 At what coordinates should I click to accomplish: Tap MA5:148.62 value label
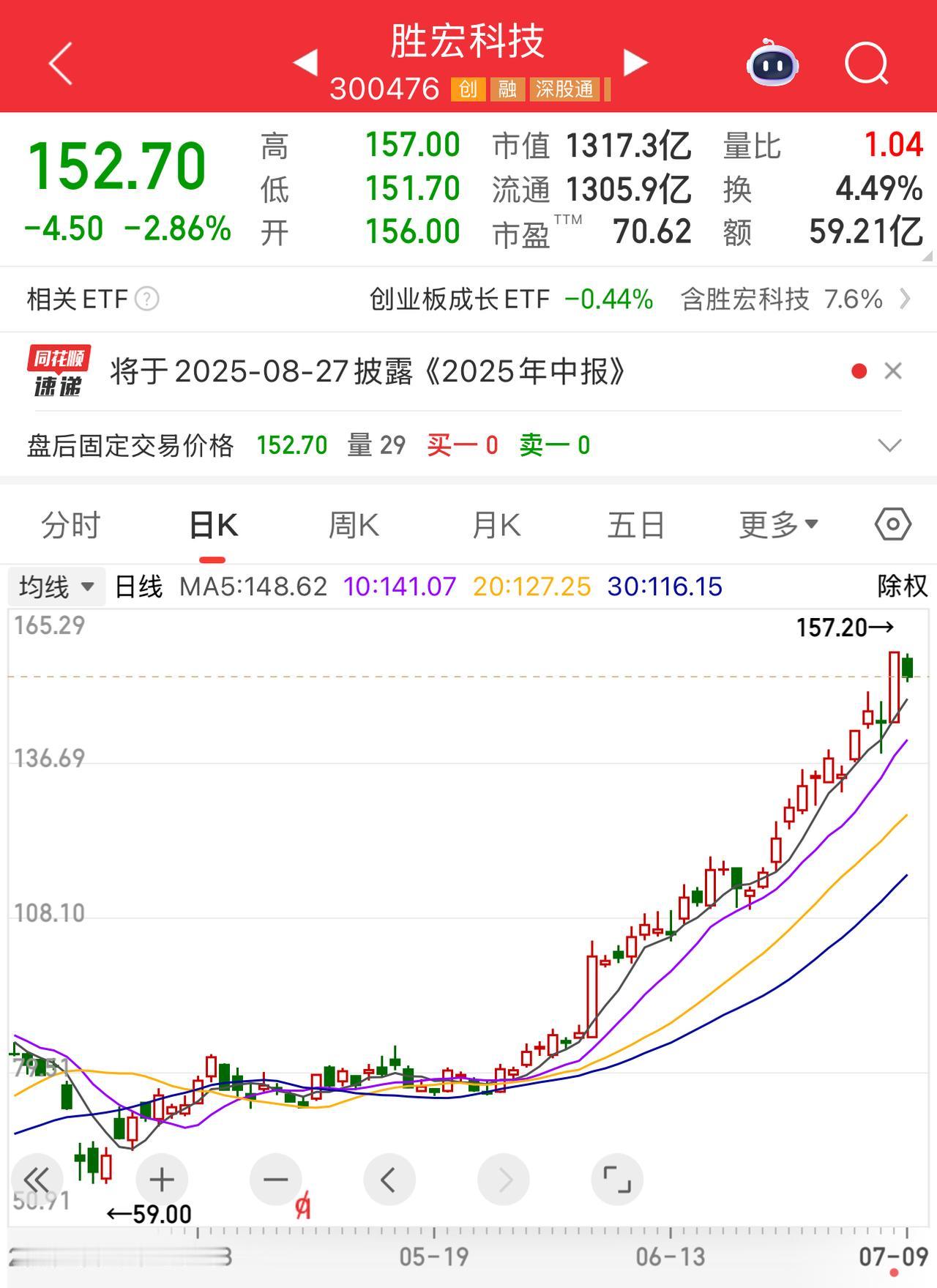pyautogui.click(x=253, y=587)
